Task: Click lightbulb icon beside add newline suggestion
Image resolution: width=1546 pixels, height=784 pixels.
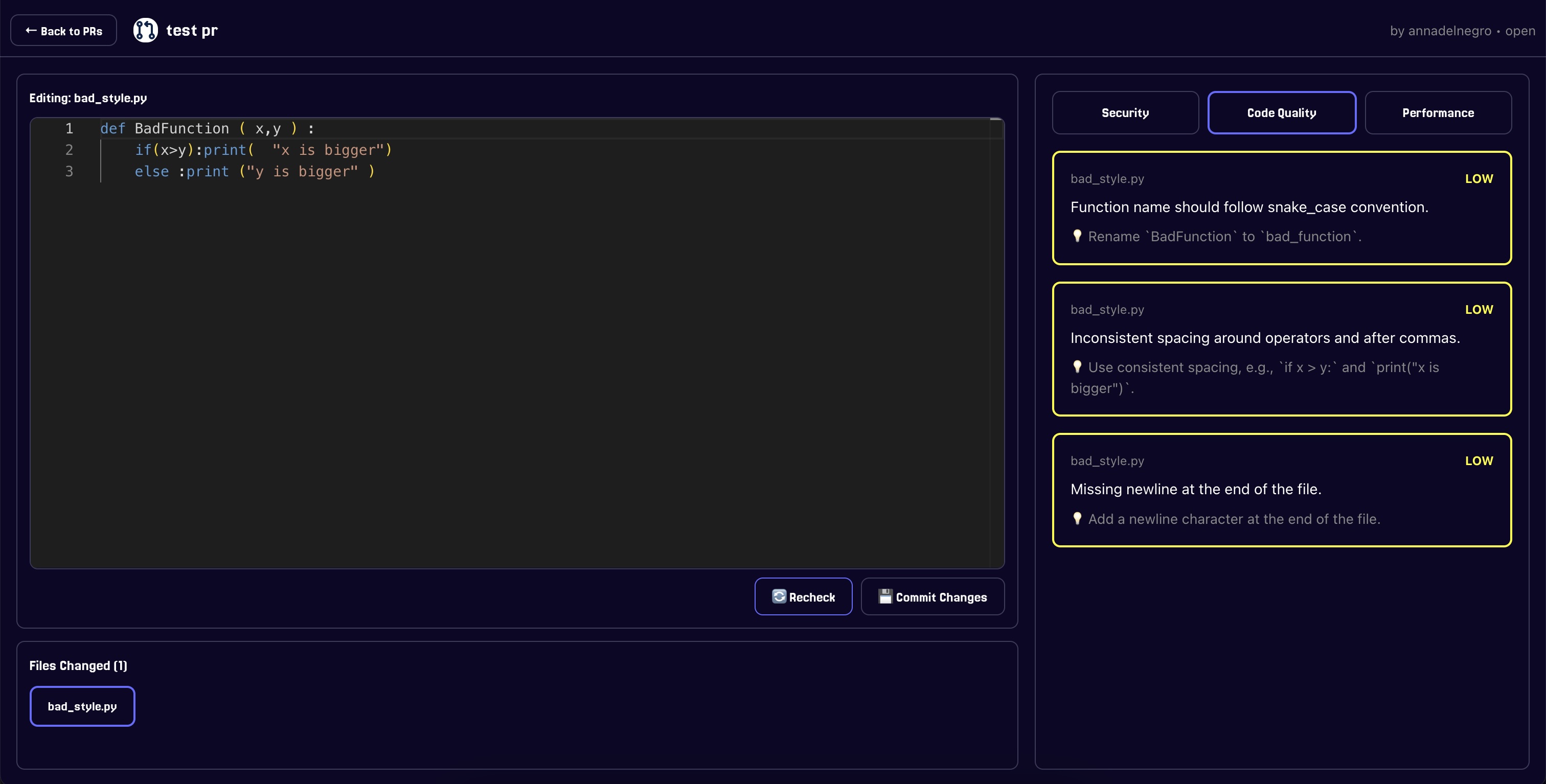Action: point(1077,518)
